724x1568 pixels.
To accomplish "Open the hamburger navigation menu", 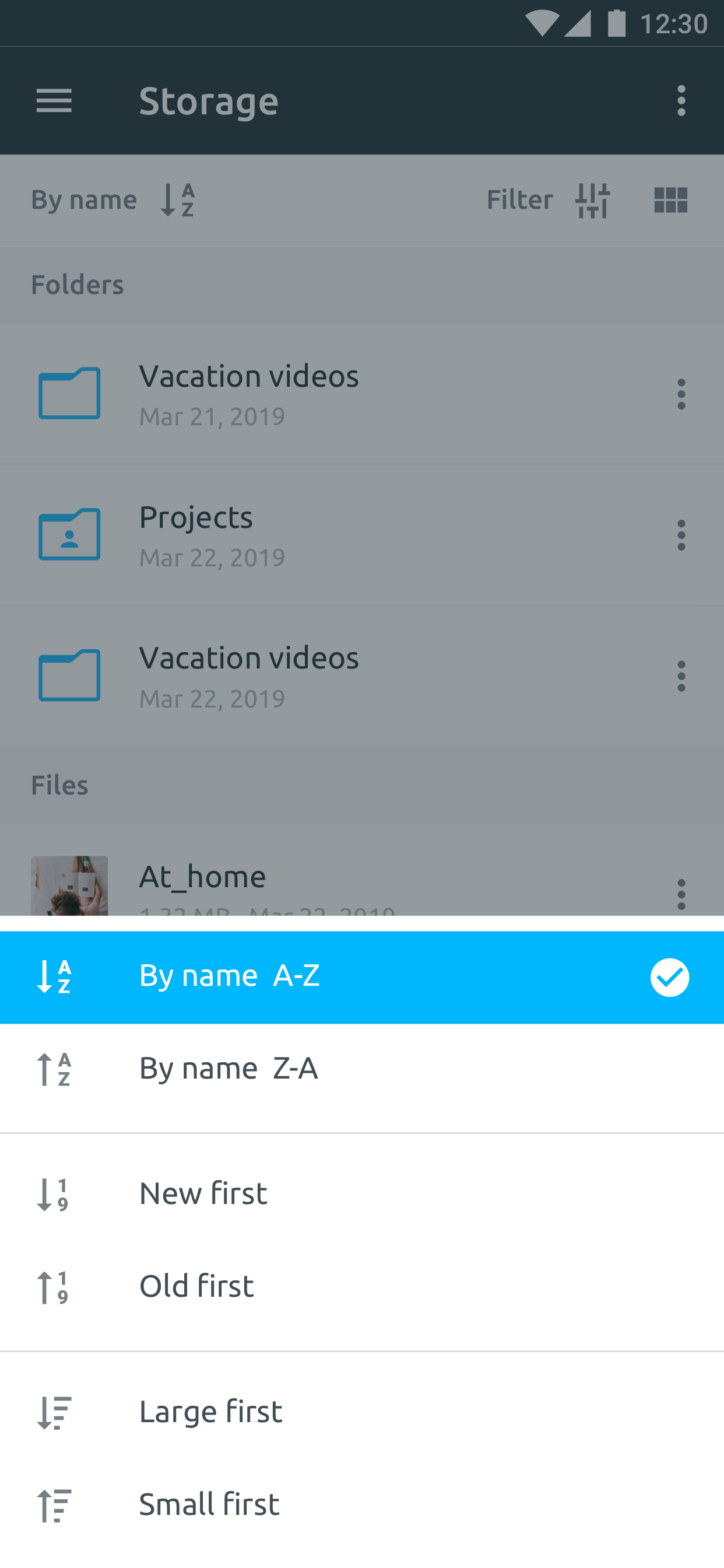I will 54,100.
